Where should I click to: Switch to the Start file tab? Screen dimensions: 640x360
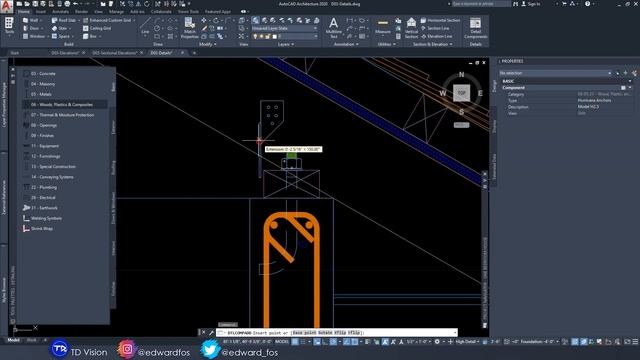coord(15,53)
